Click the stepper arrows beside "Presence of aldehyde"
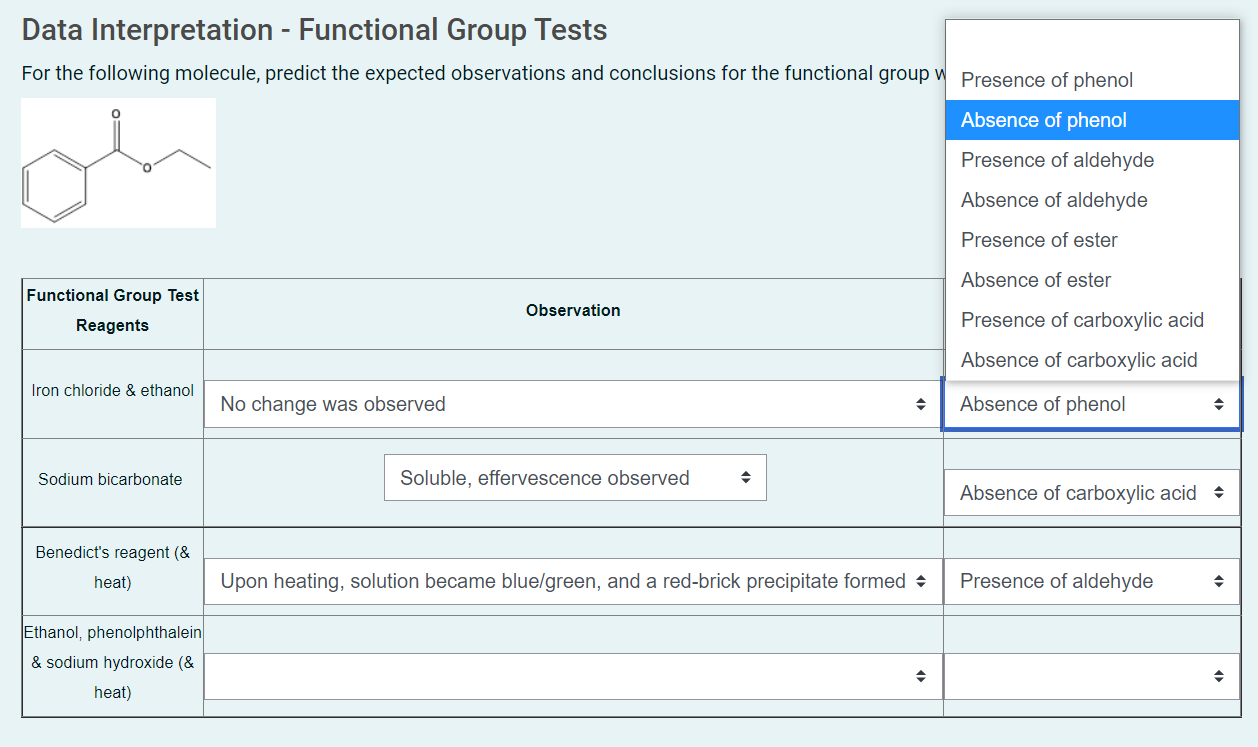The width and height of the screenshot is (1258, 747). [x=1219, y=581]
